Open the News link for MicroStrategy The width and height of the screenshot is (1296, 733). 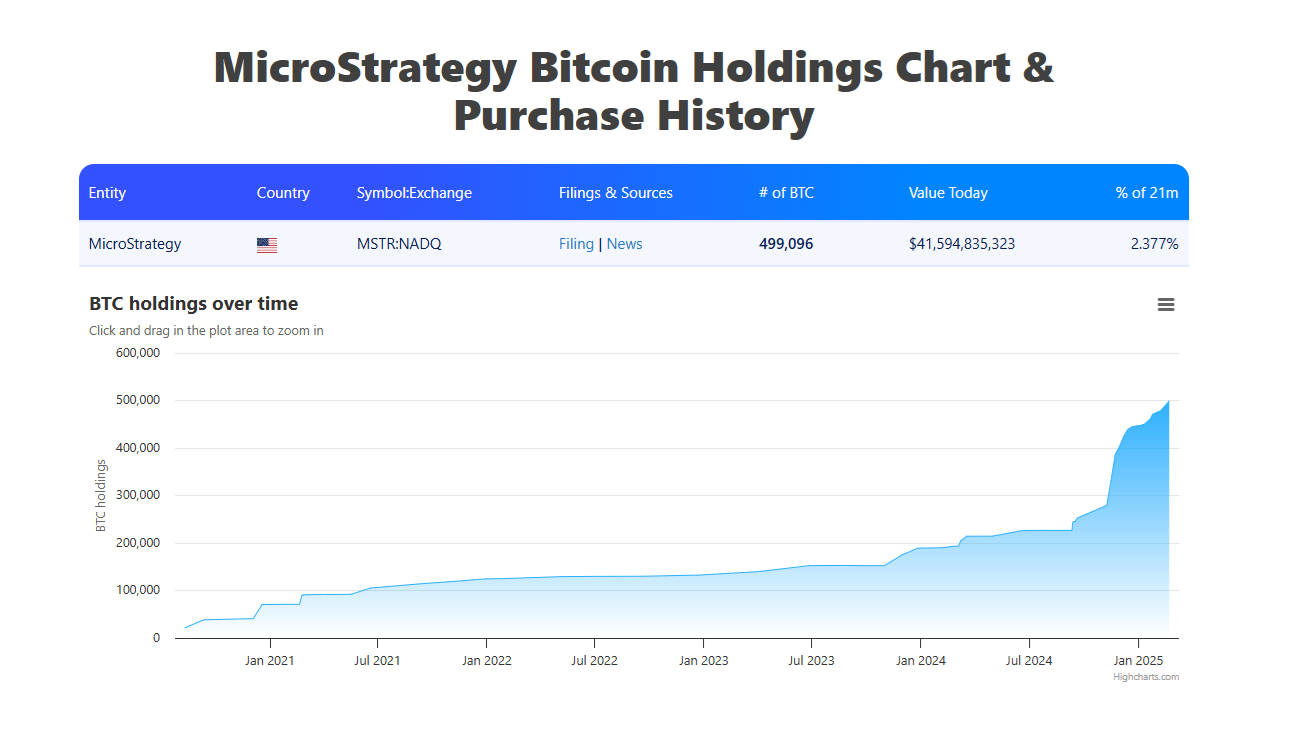pos(624,243)
